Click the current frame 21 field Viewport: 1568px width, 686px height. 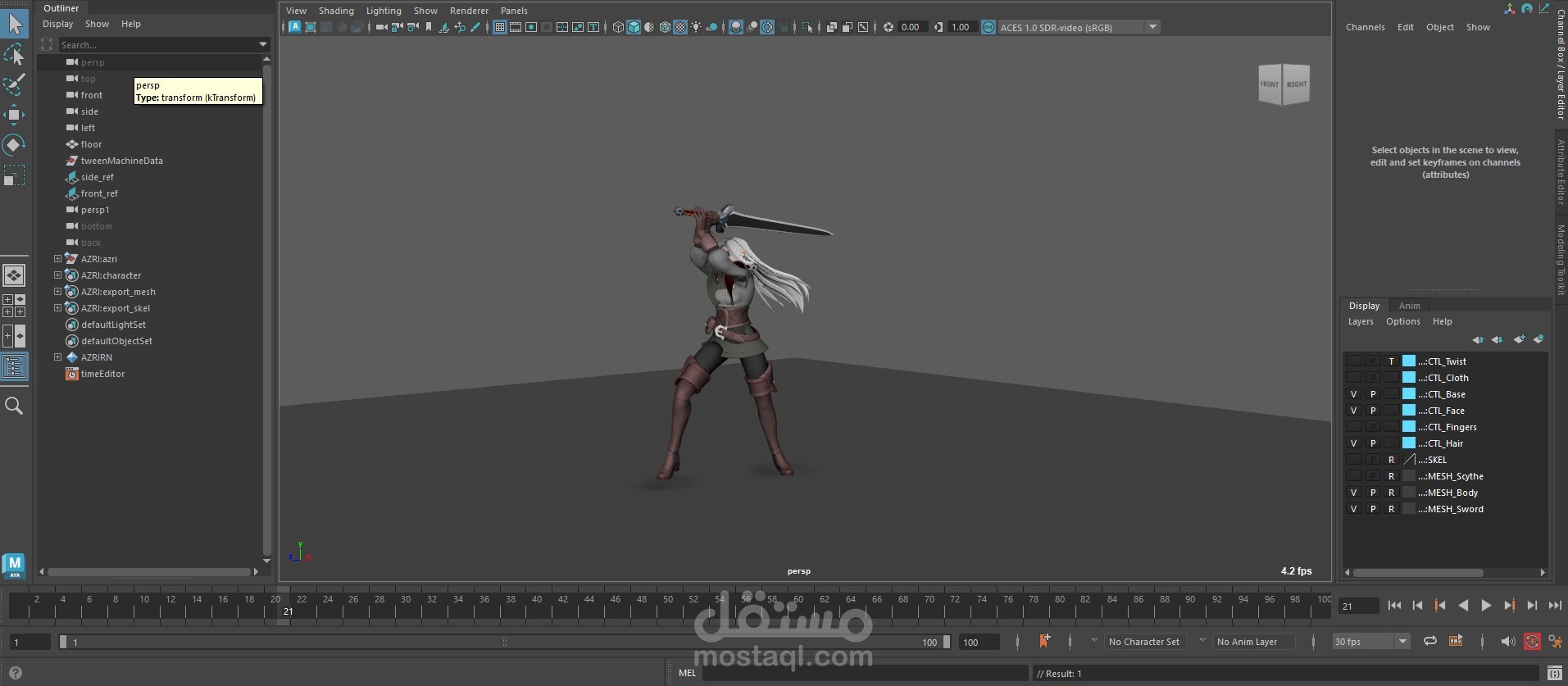pyautogui.click(x=1357, y=606)
